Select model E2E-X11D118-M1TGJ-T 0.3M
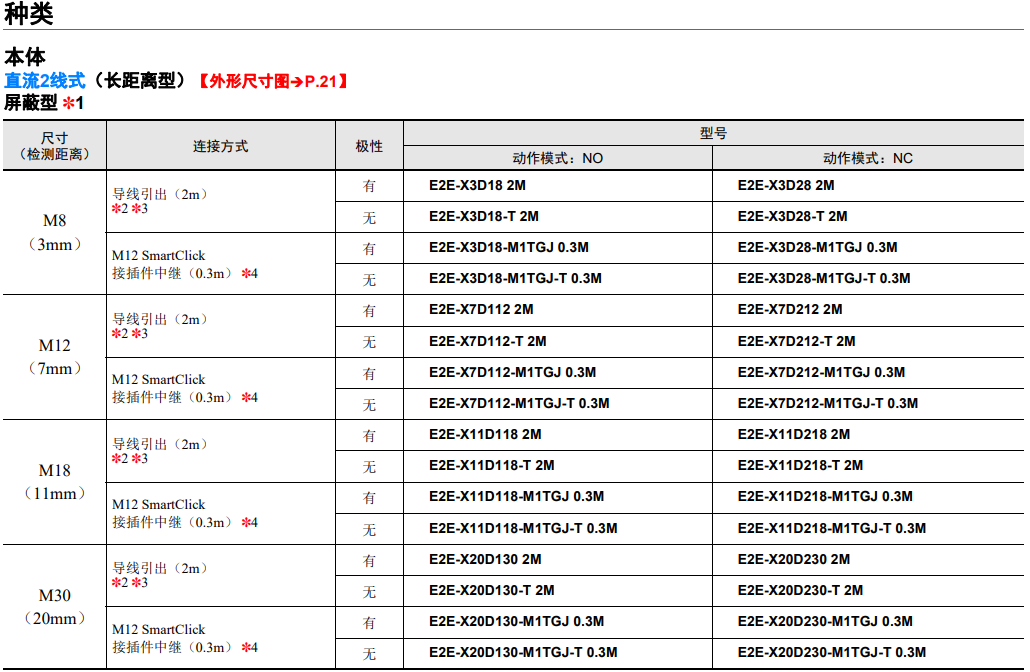This screenshot has width=1030, height=672. [524, 529]
